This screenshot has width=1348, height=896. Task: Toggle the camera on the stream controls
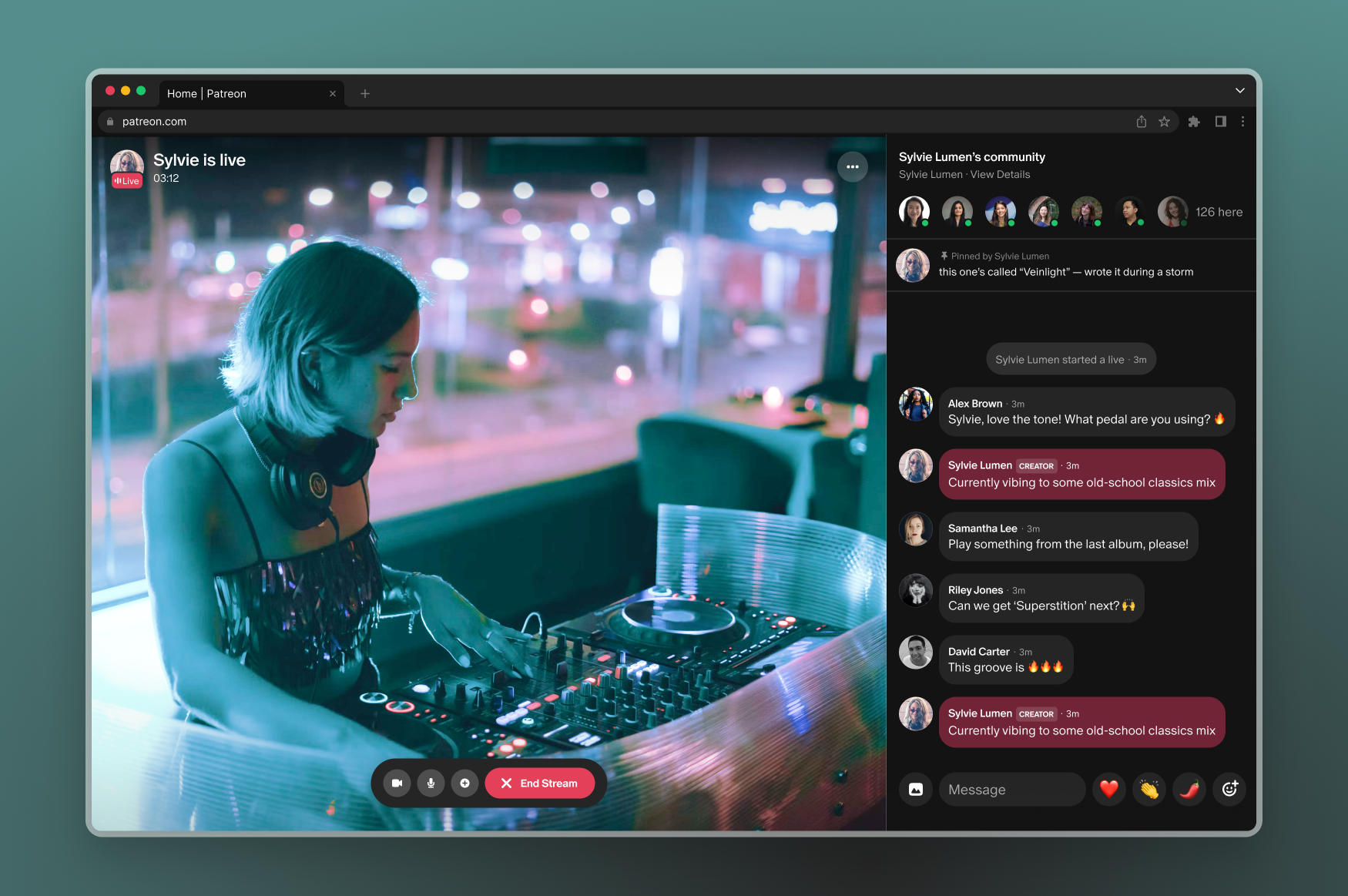pyautogui.click(x=397, y=783)
